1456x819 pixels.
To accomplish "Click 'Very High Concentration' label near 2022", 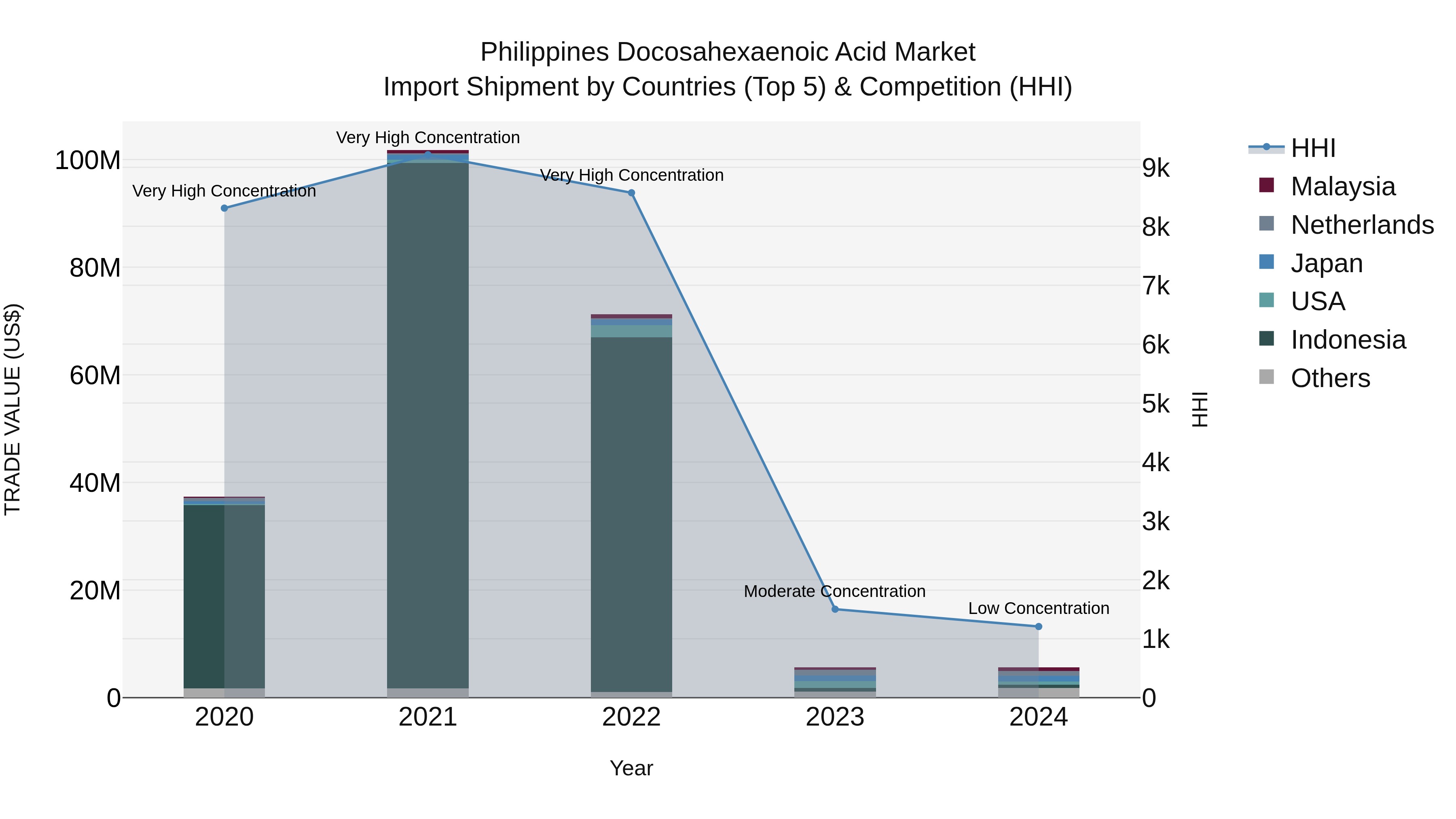I will [631, 175].
